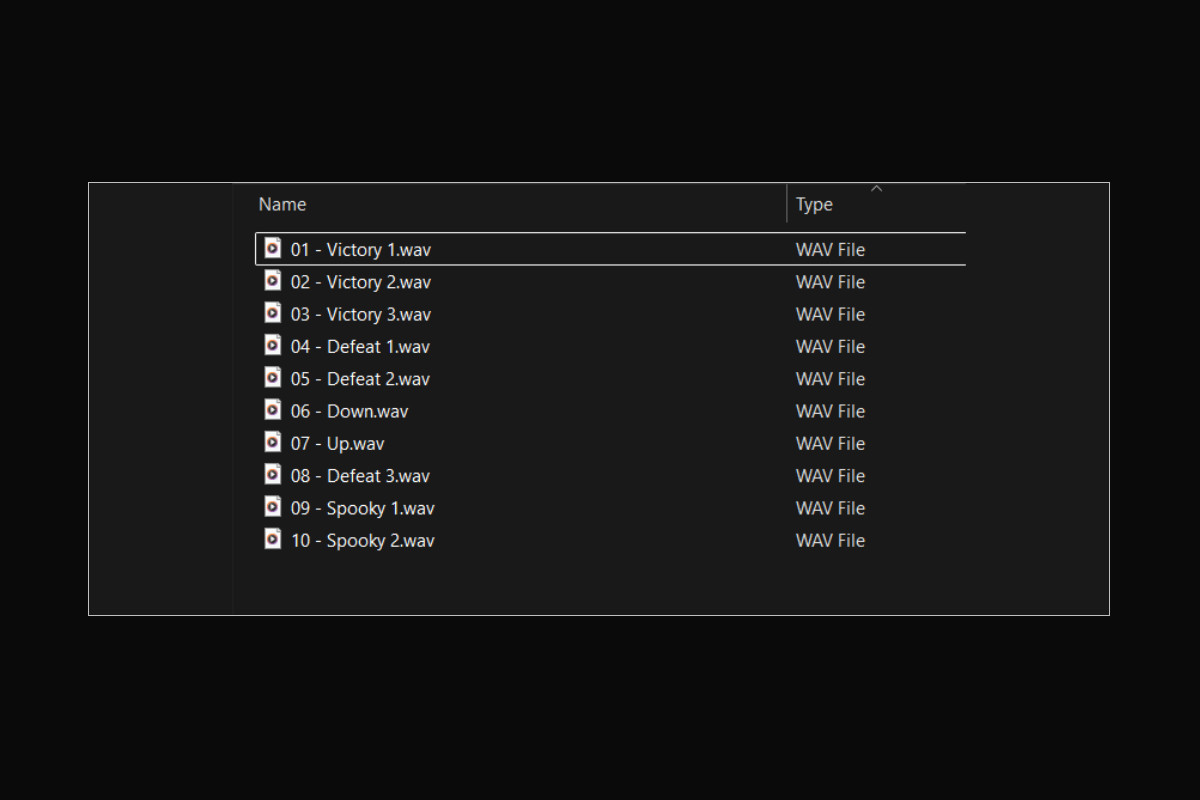Viewport: 1200px width, 800px height.
Task: Click the audio icon for 02 - Victory 2.wav
Action: pos(272,281)
